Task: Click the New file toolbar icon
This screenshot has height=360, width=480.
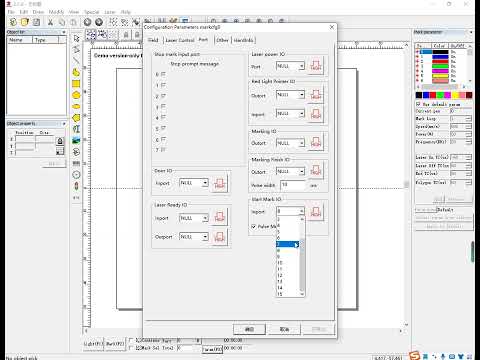Action: [x=13, y=22]
